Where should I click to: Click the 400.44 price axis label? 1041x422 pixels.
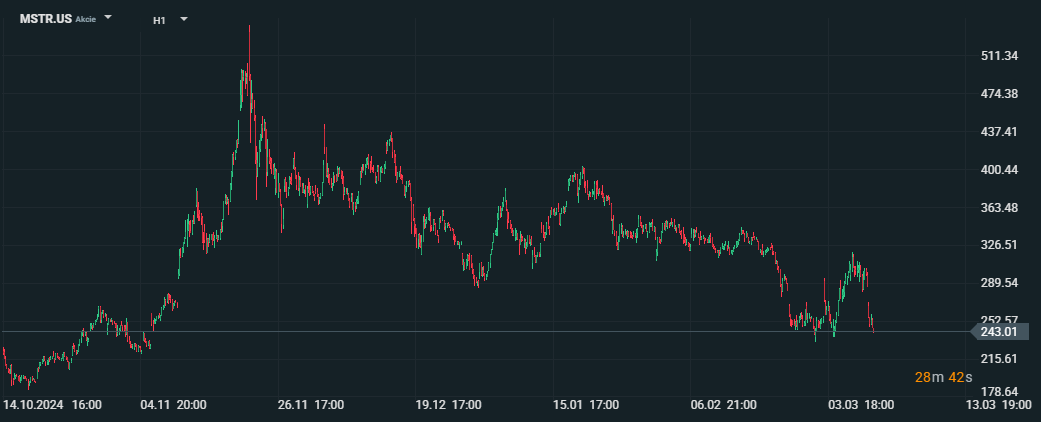click(999, 171)
